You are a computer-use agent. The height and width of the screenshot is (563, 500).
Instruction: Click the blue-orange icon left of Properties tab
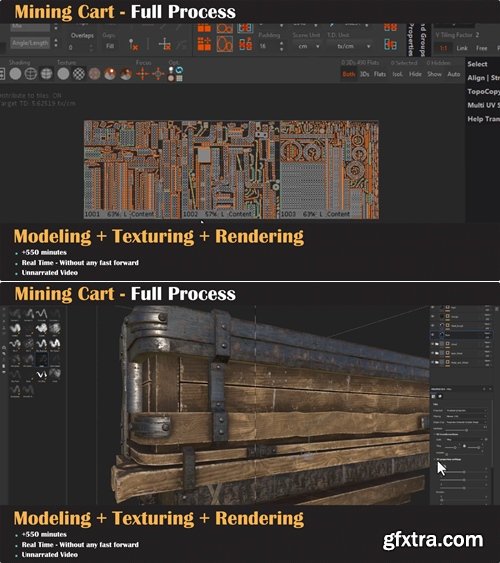pos(390,45)
